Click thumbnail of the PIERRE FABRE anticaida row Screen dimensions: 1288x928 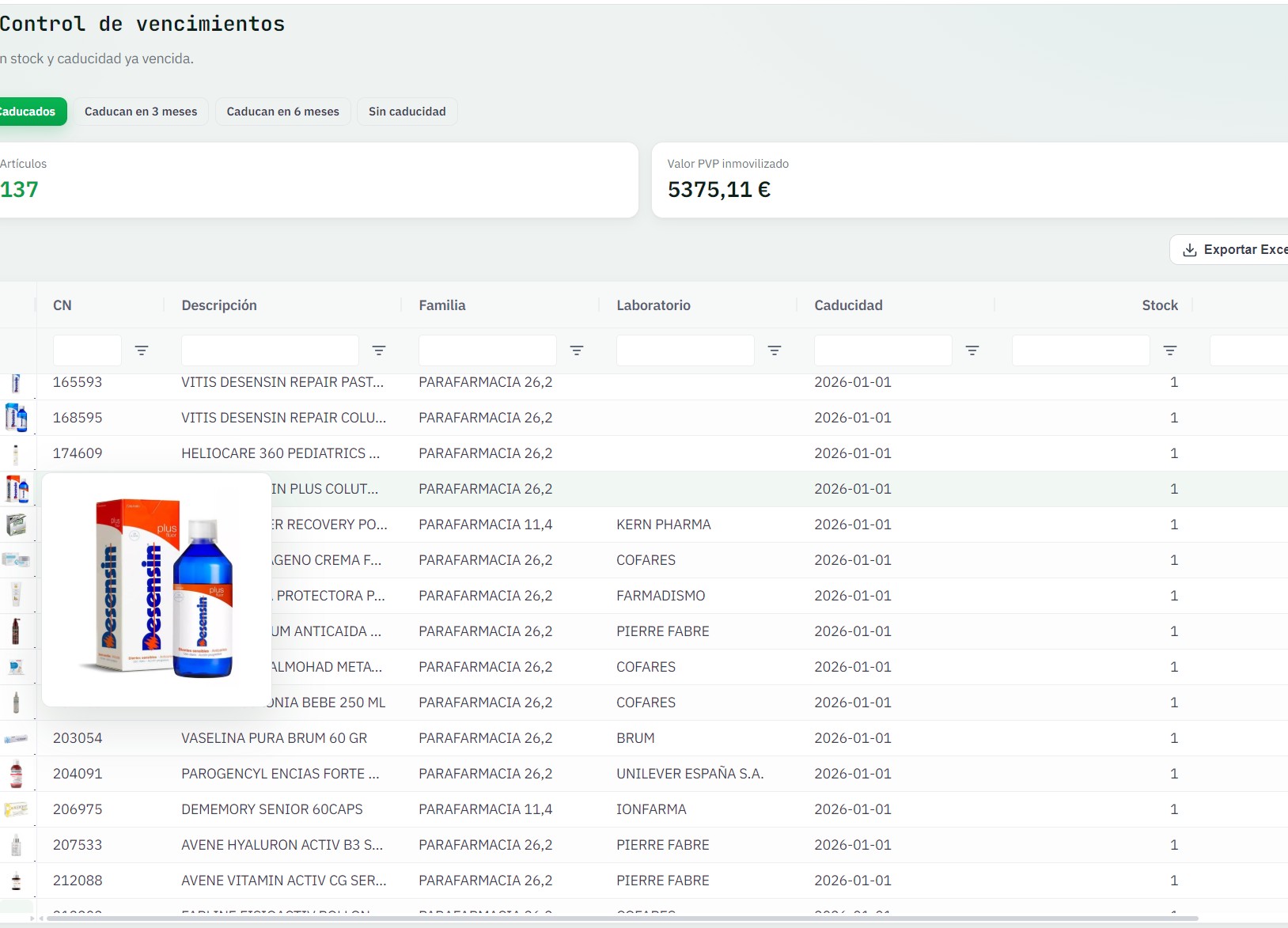coord(16,631)
